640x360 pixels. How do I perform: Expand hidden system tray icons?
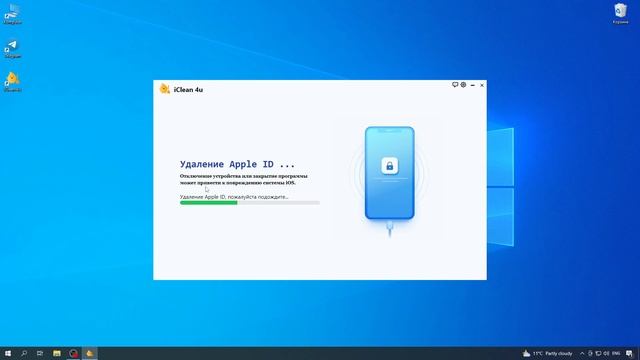[582, 353]
